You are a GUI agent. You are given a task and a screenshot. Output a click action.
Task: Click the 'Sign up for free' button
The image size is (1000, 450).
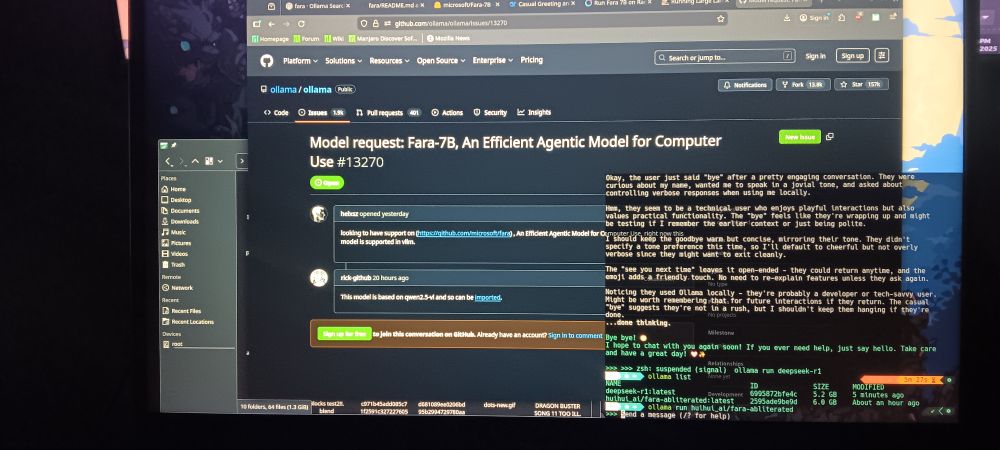pyautogui.click(x=344, y=334)
